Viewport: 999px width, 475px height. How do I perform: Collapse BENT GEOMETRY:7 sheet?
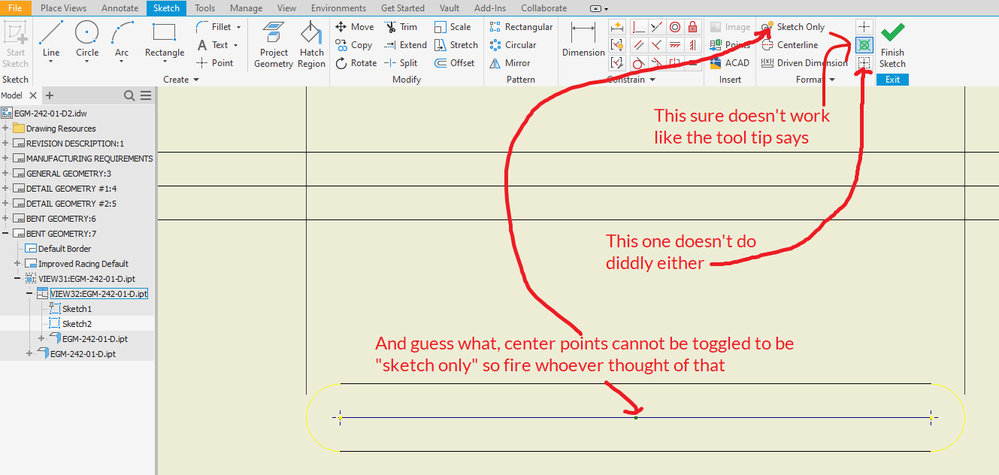coord(6,234)
